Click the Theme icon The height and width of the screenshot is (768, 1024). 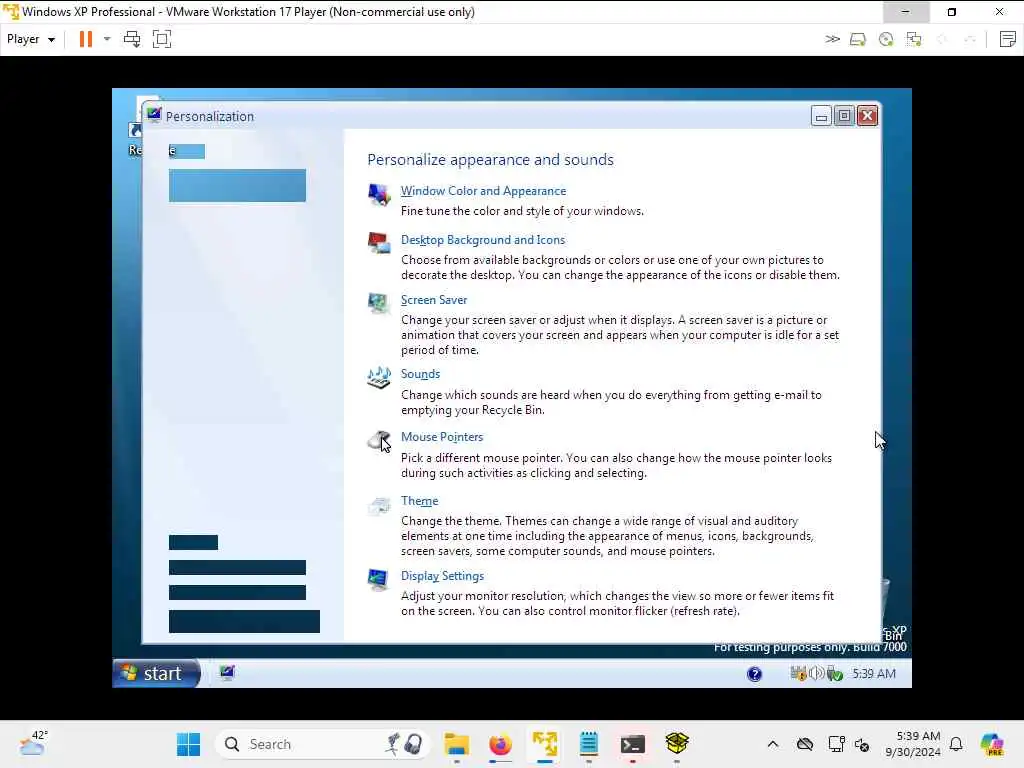click(x=379, y=505)
